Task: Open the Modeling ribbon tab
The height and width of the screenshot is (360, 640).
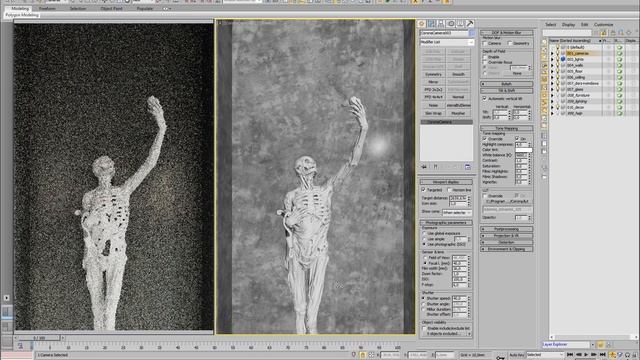Action: click(20, 9)
